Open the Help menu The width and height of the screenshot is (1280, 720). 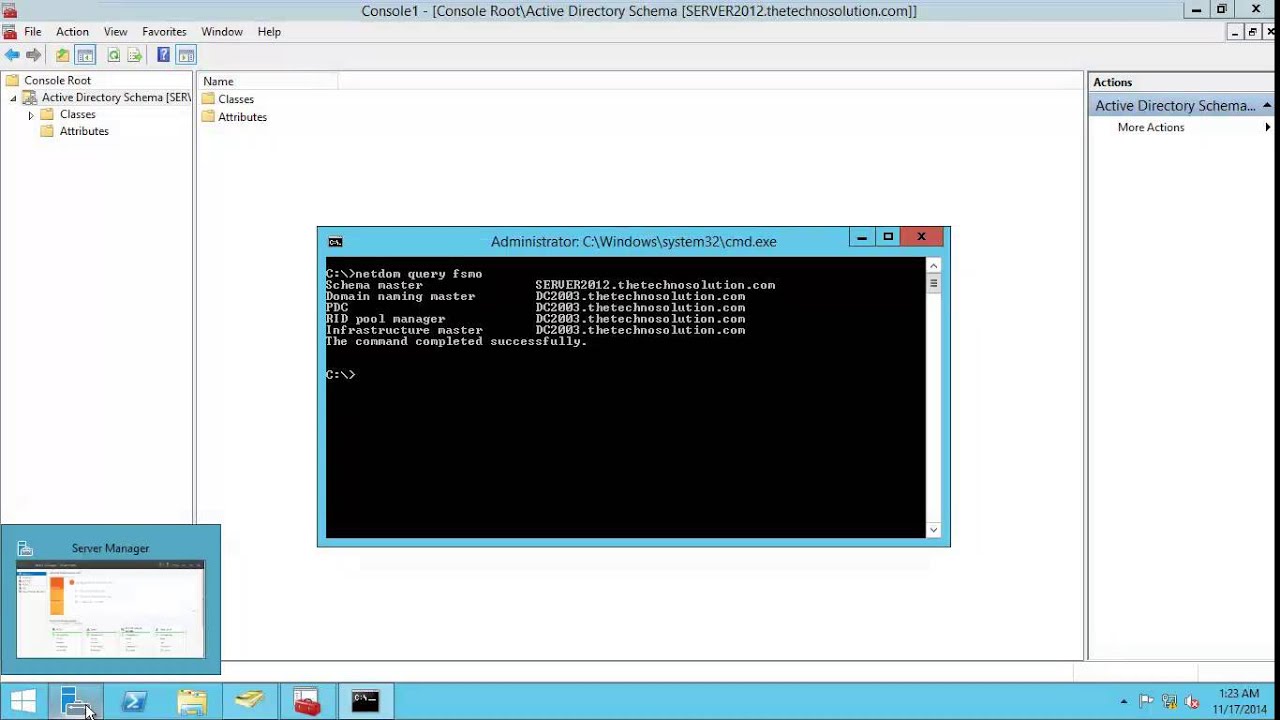coord(269,32)
